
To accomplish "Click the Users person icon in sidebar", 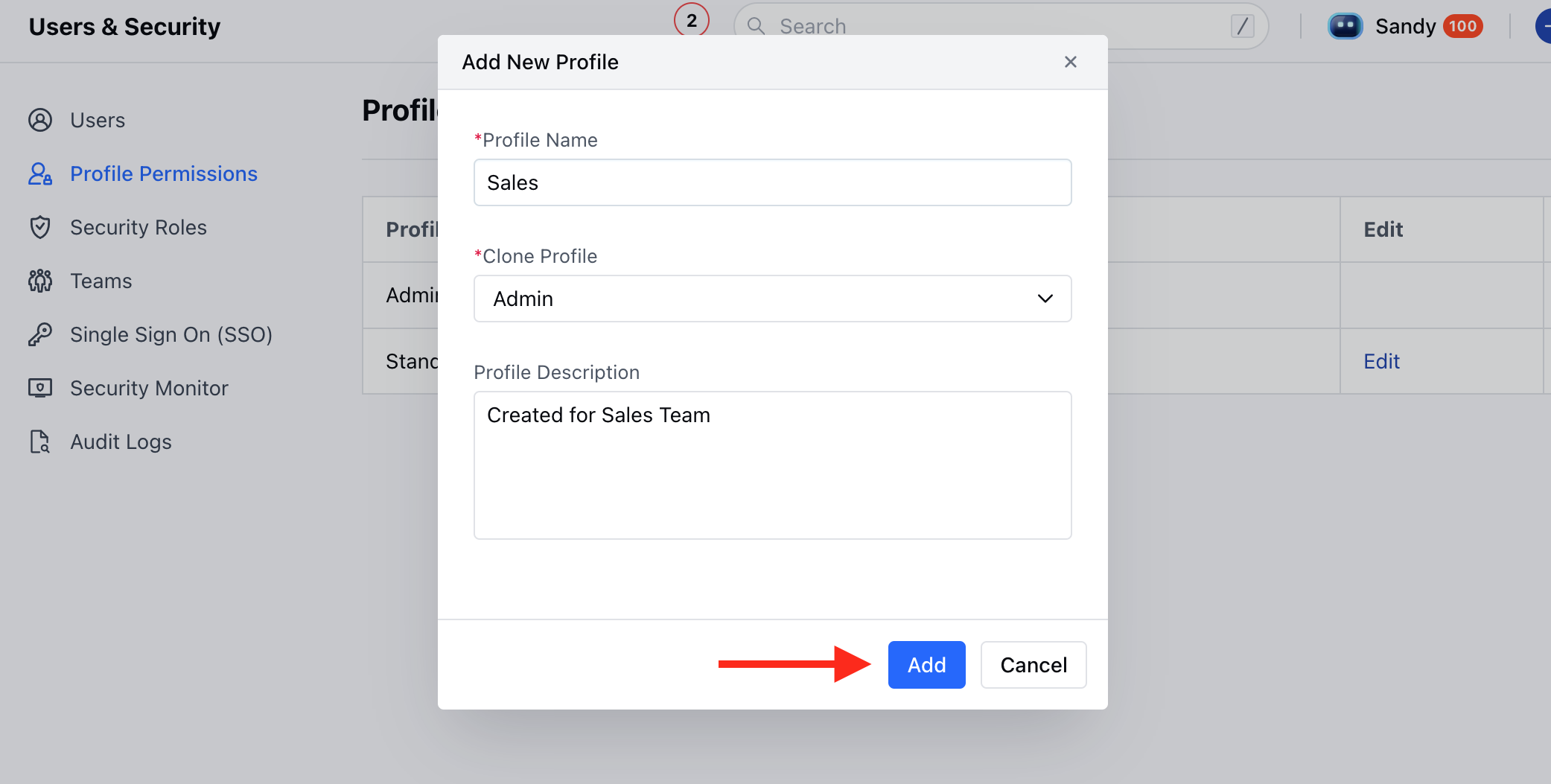I will pyautogui.click(x=40, y=120).
